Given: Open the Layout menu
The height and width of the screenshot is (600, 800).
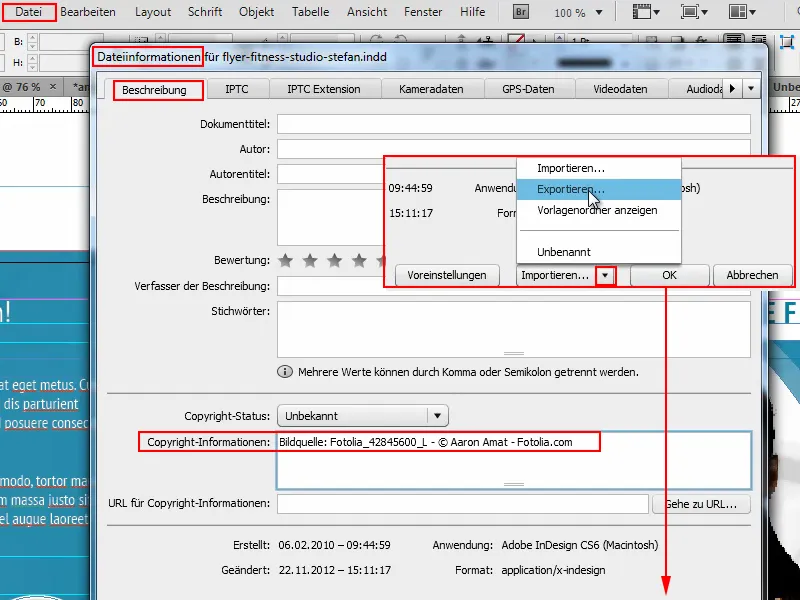Looking at the screenshot, I should pyautogui.click(x=153, y=12).
